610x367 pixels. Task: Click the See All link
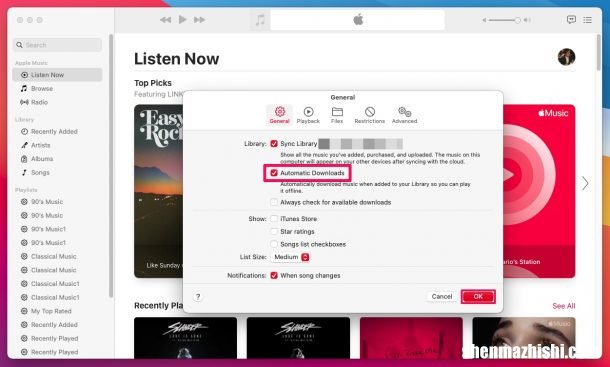click(x=563, y=306)
